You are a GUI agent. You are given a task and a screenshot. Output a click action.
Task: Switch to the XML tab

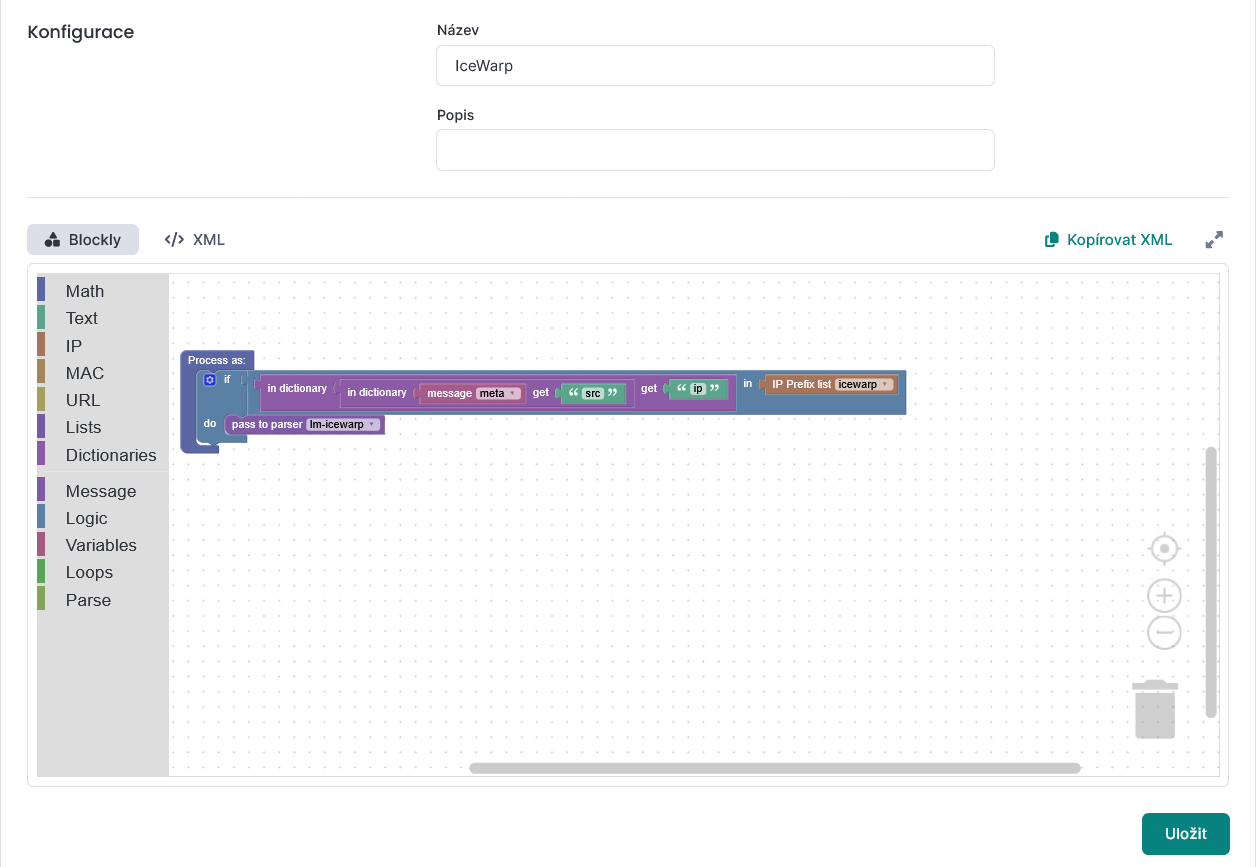(x=195, y=240)
